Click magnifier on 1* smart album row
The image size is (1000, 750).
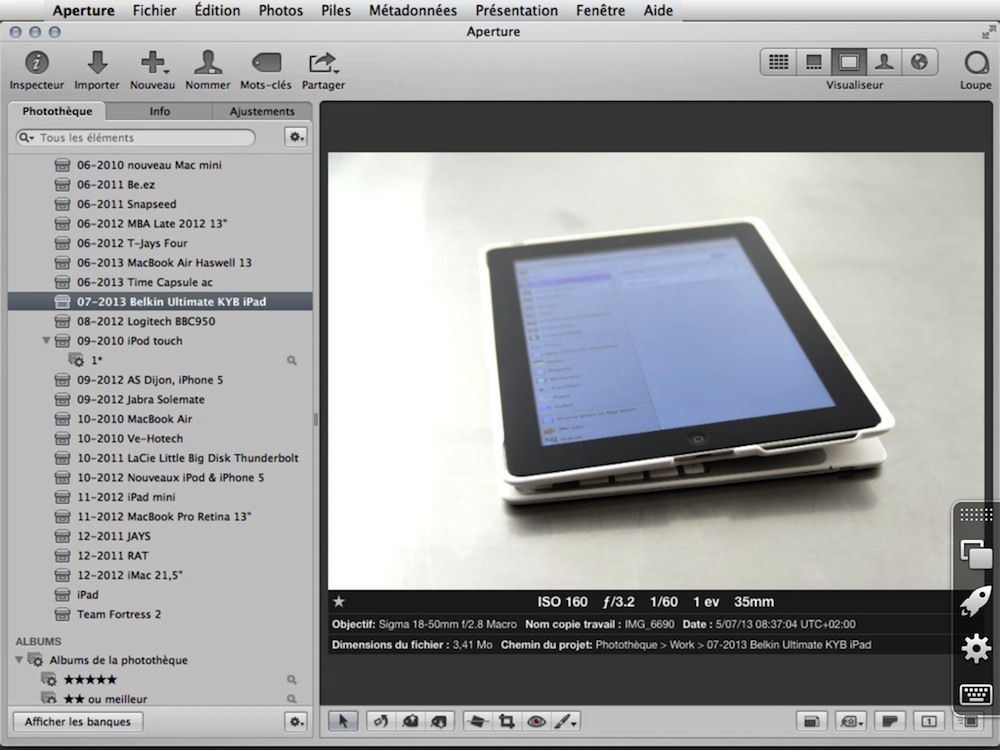(x=291, y=360)
